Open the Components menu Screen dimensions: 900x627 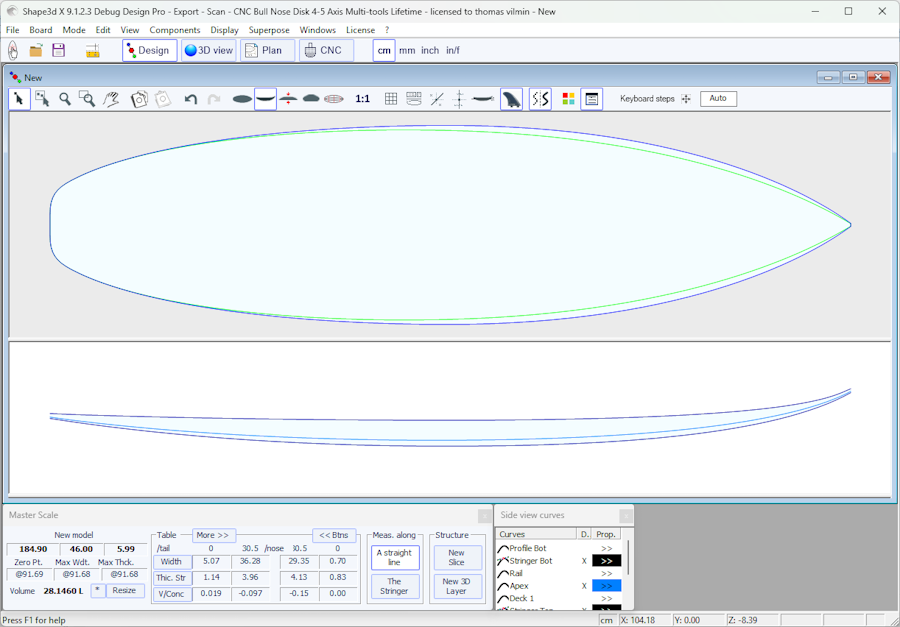click(x=175, y=30)
